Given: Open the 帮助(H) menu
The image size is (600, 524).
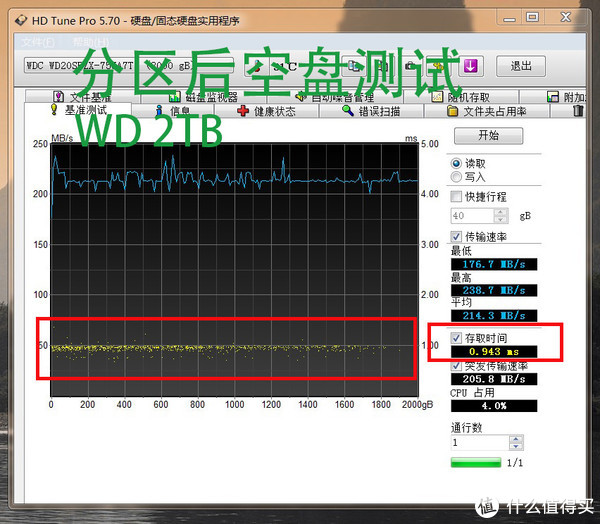Looking at the screenshot, I should click(x=91, y=42).
